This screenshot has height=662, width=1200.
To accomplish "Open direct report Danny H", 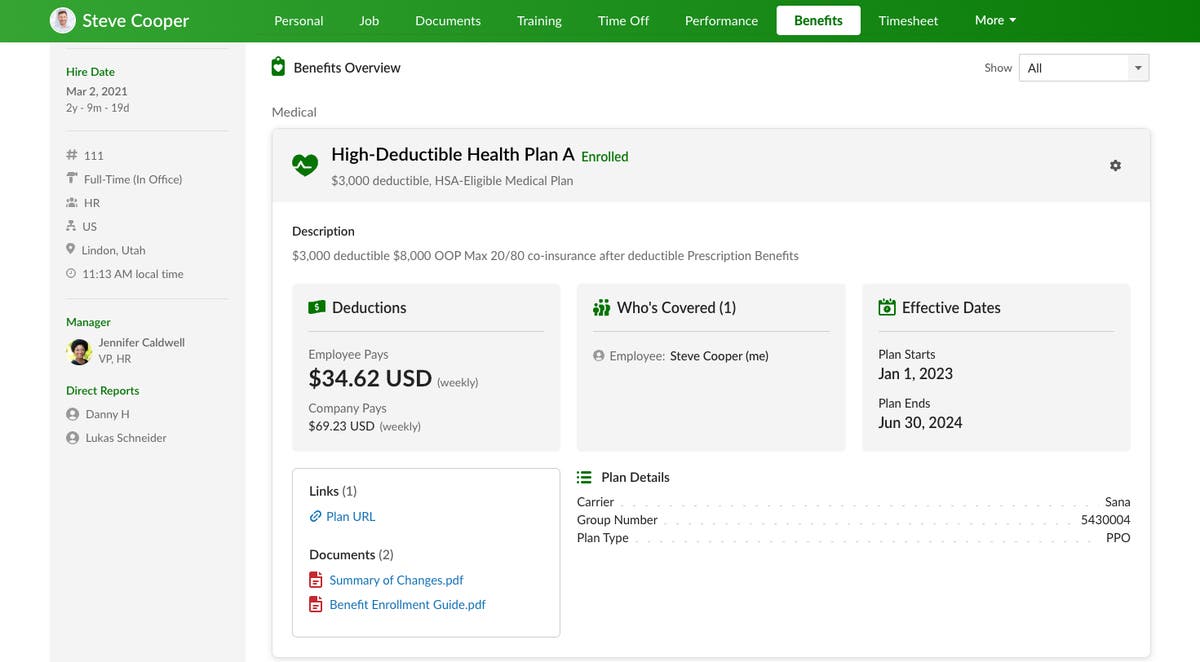I will (x=106, y=413).
